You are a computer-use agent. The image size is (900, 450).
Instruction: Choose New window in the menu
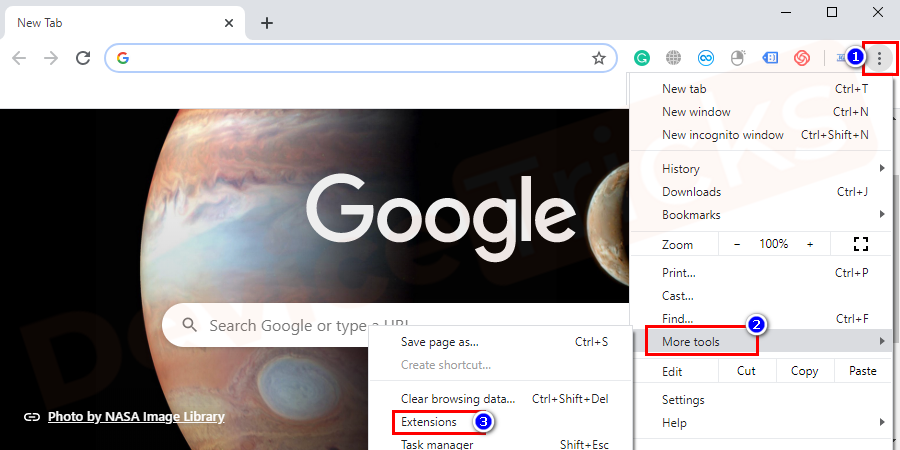point(761,112)
